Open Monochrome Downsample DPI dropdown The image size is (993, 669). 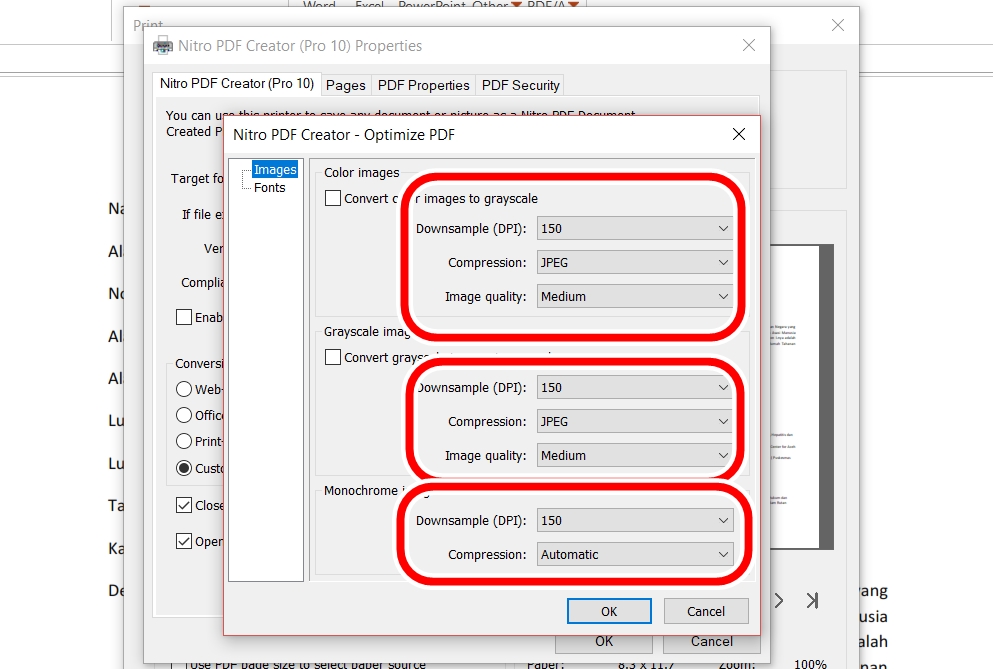tap(635, 521)
